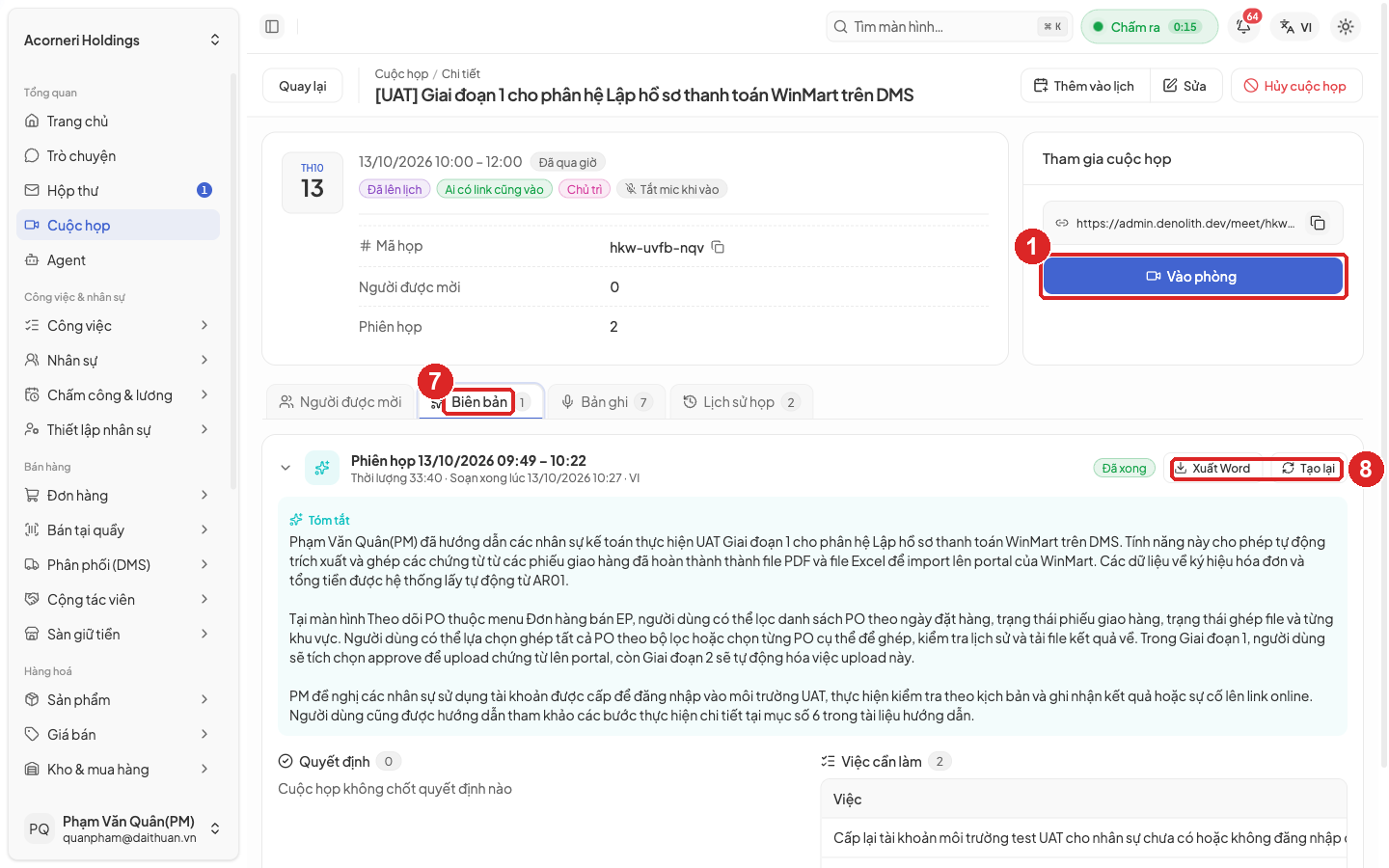Viewport: 1389px width, 868px height.
Task: Expand the Công việc menu
Action: coord(119,326)
